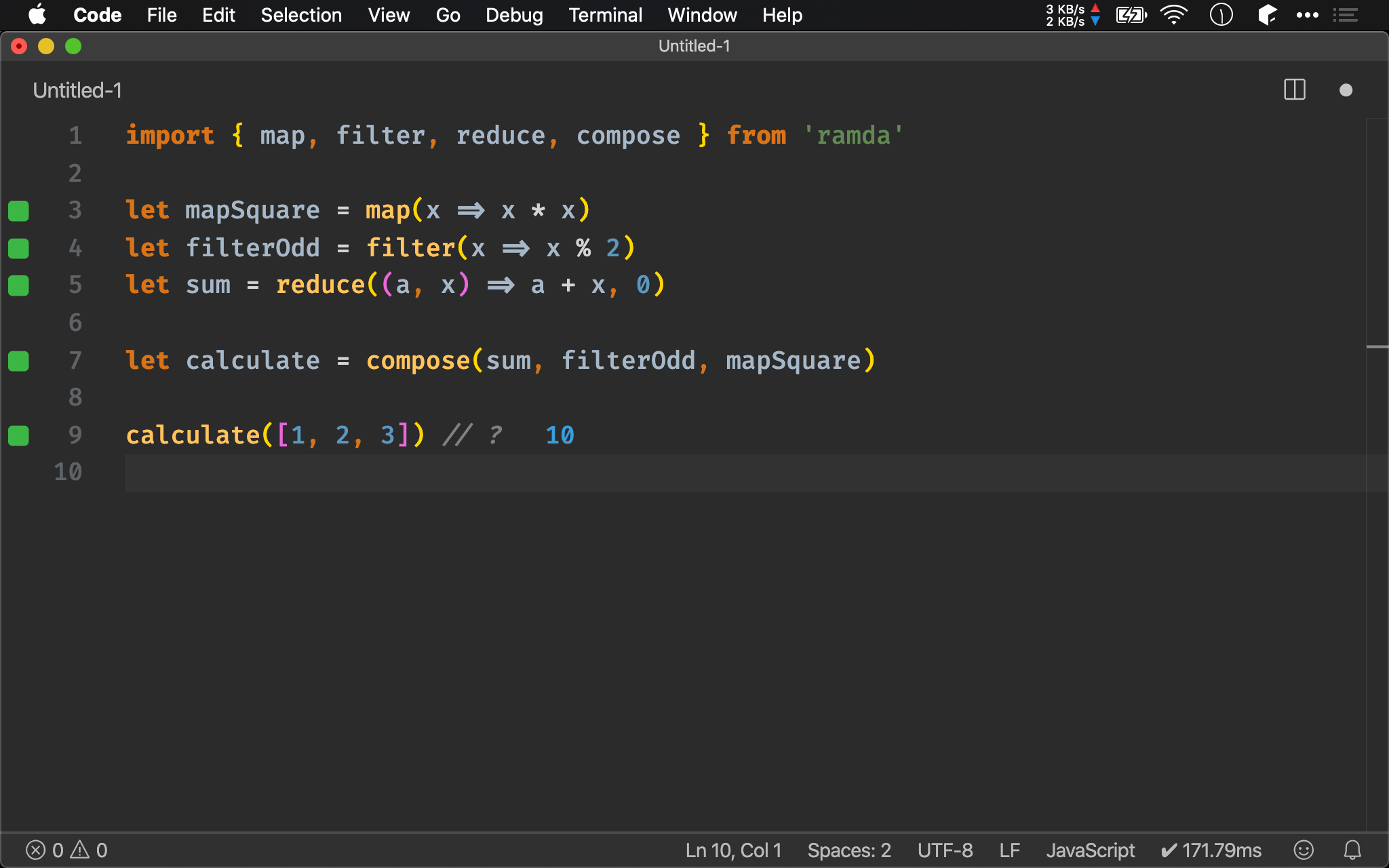Click line 3 breakpoint green toggle
1389x868 pixels.
click(18, 211)
